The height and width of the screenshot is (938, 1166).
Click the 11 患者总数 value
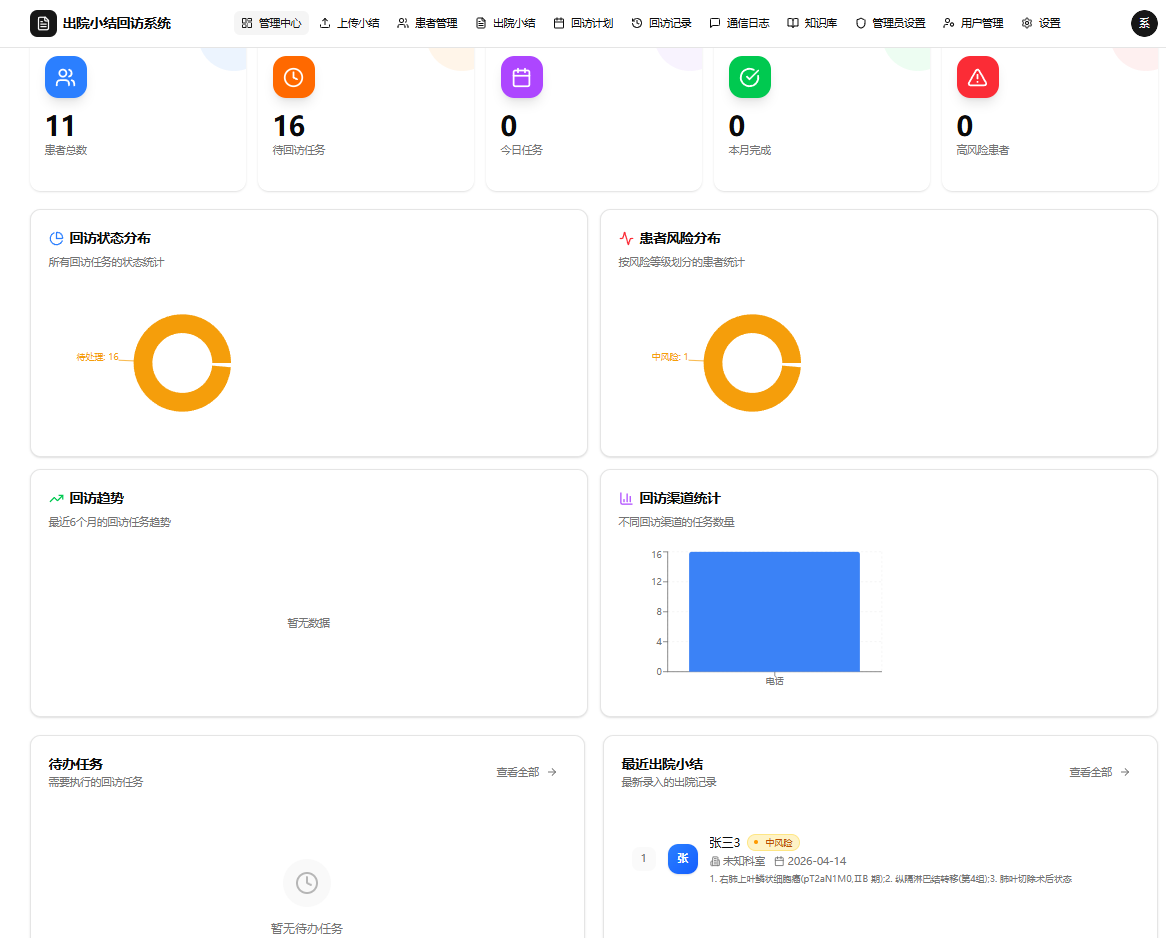coord(60,126)
